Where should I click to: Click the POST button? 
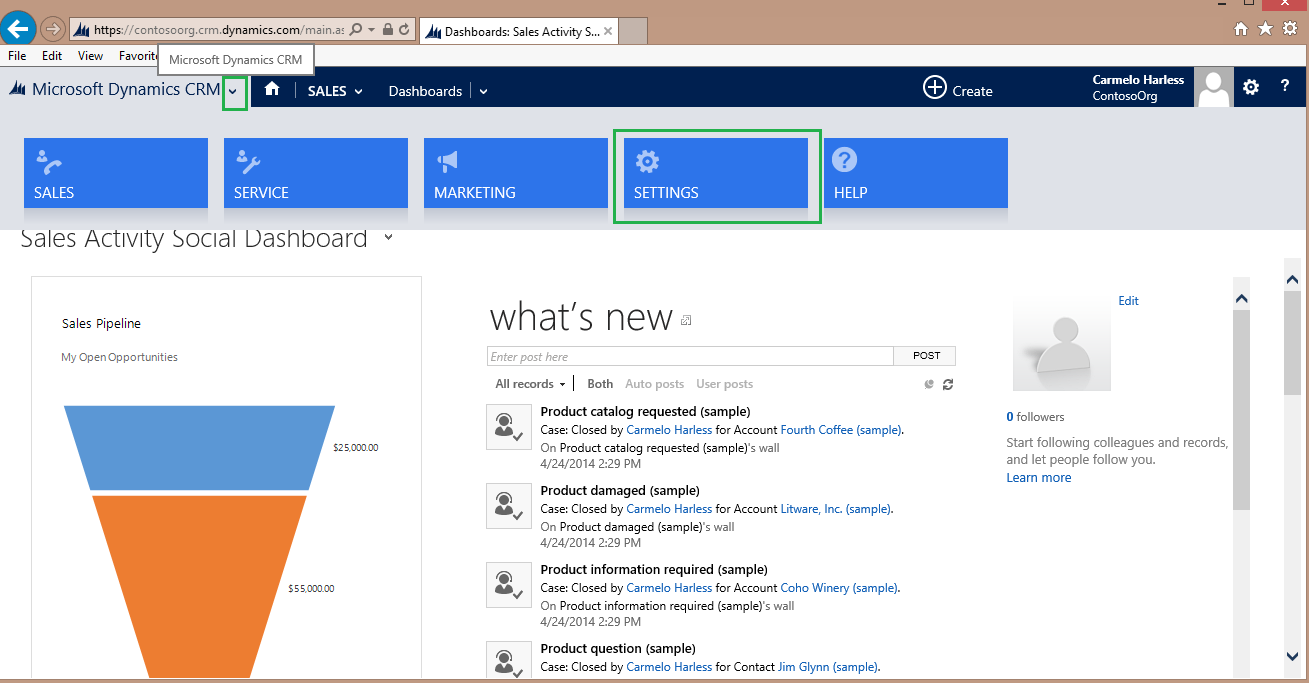(x=924, y=355)
